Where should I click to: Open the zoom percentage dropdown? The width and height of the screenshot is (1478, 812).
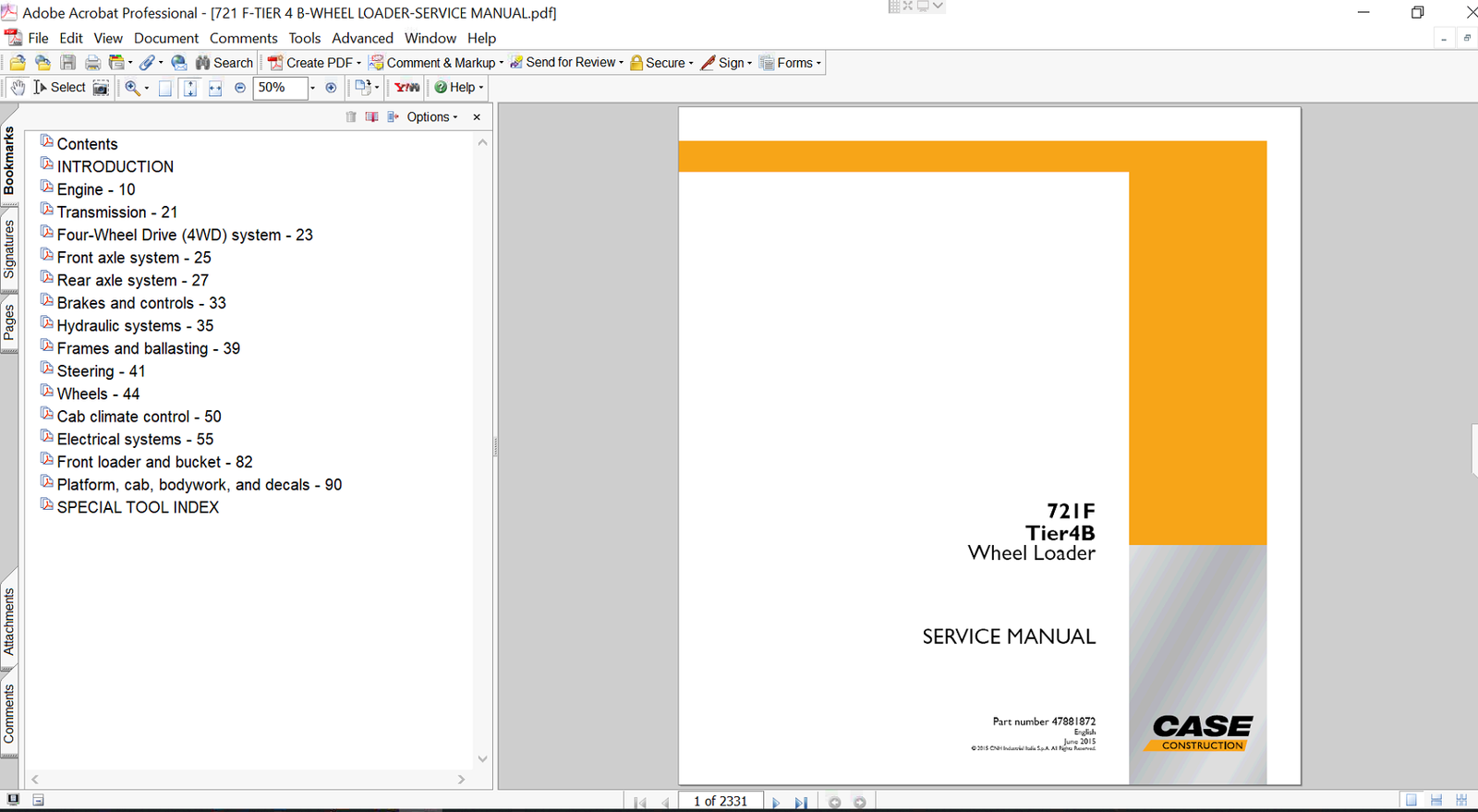pos(312,88)
